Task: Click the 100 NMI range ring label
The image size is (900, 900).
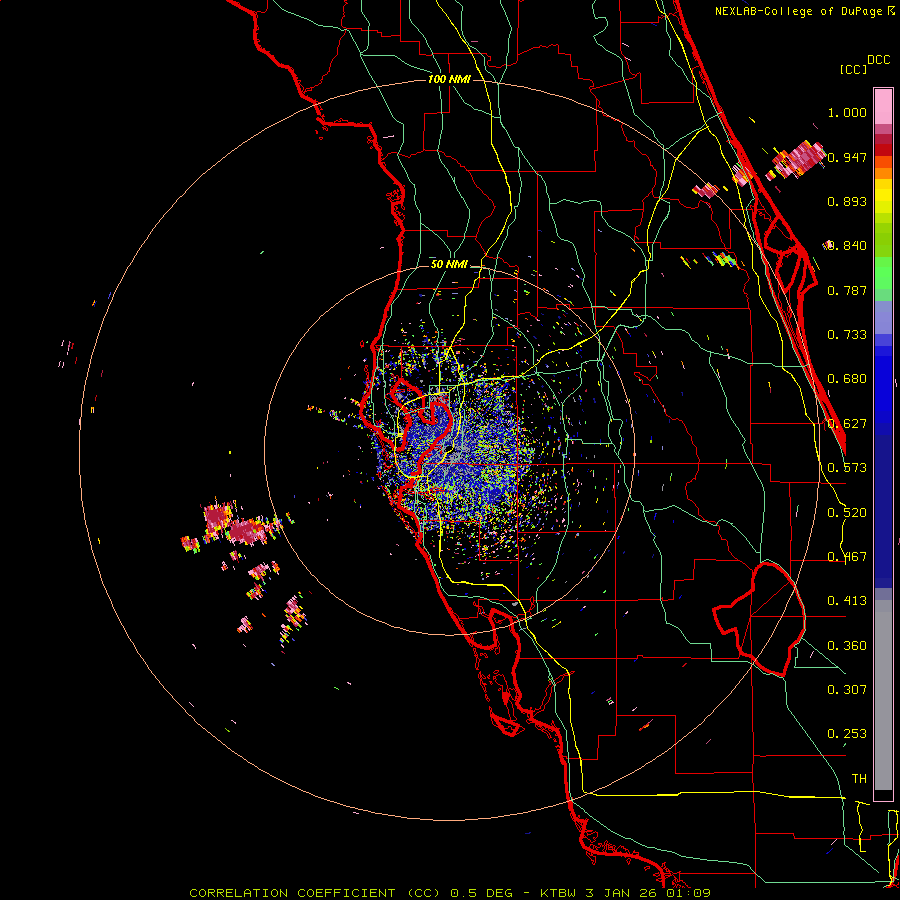Action: pos(449,79)
